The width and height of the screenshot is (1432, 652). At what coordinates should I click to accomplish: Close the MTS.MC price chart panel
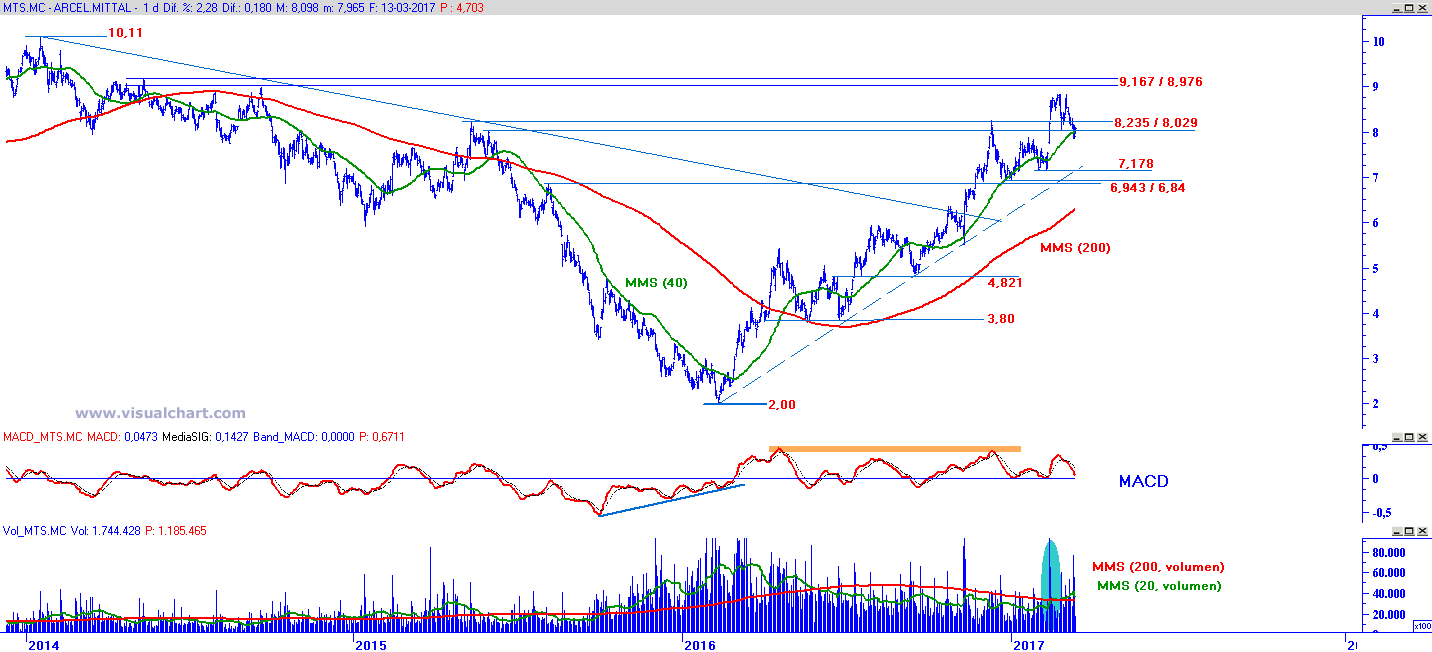[1423, 7]
